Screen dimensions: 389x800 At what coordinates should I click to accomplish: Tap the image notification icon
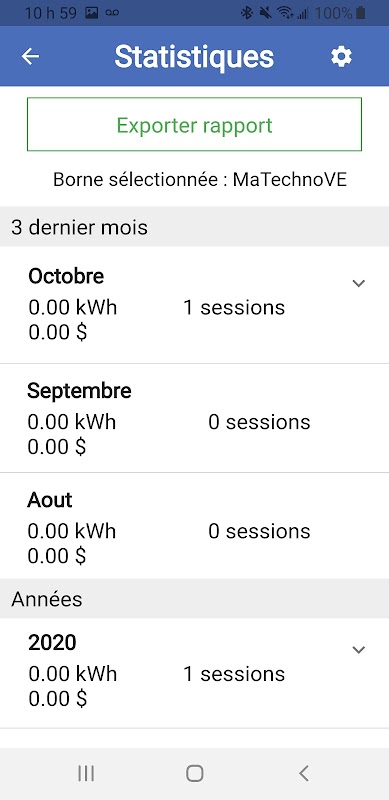tap(92, 13)
